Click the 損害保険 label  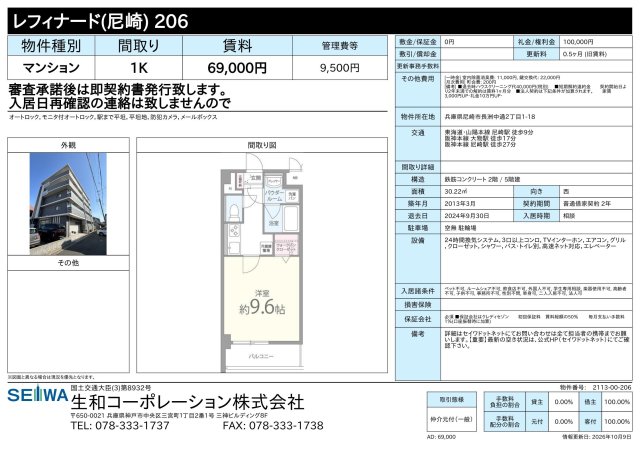pyautogui.click(x=418, y=305)
